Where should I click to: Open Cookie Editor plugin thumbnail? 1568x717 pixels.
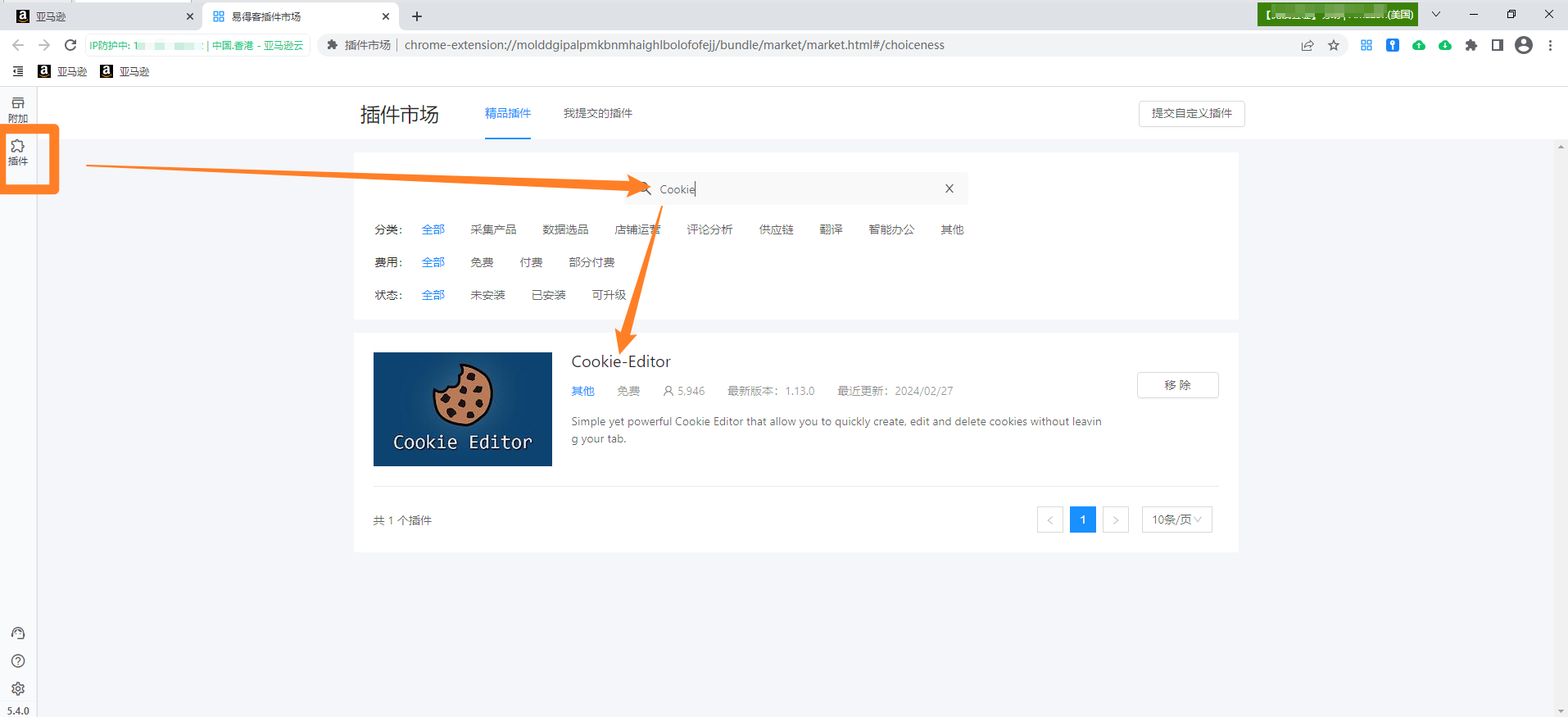coord(463,409)
